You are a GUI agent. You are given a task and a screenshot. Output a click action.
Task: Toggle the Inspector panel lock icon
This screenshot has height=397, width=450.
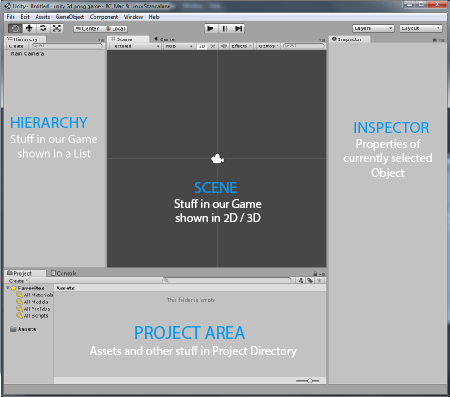435,40
